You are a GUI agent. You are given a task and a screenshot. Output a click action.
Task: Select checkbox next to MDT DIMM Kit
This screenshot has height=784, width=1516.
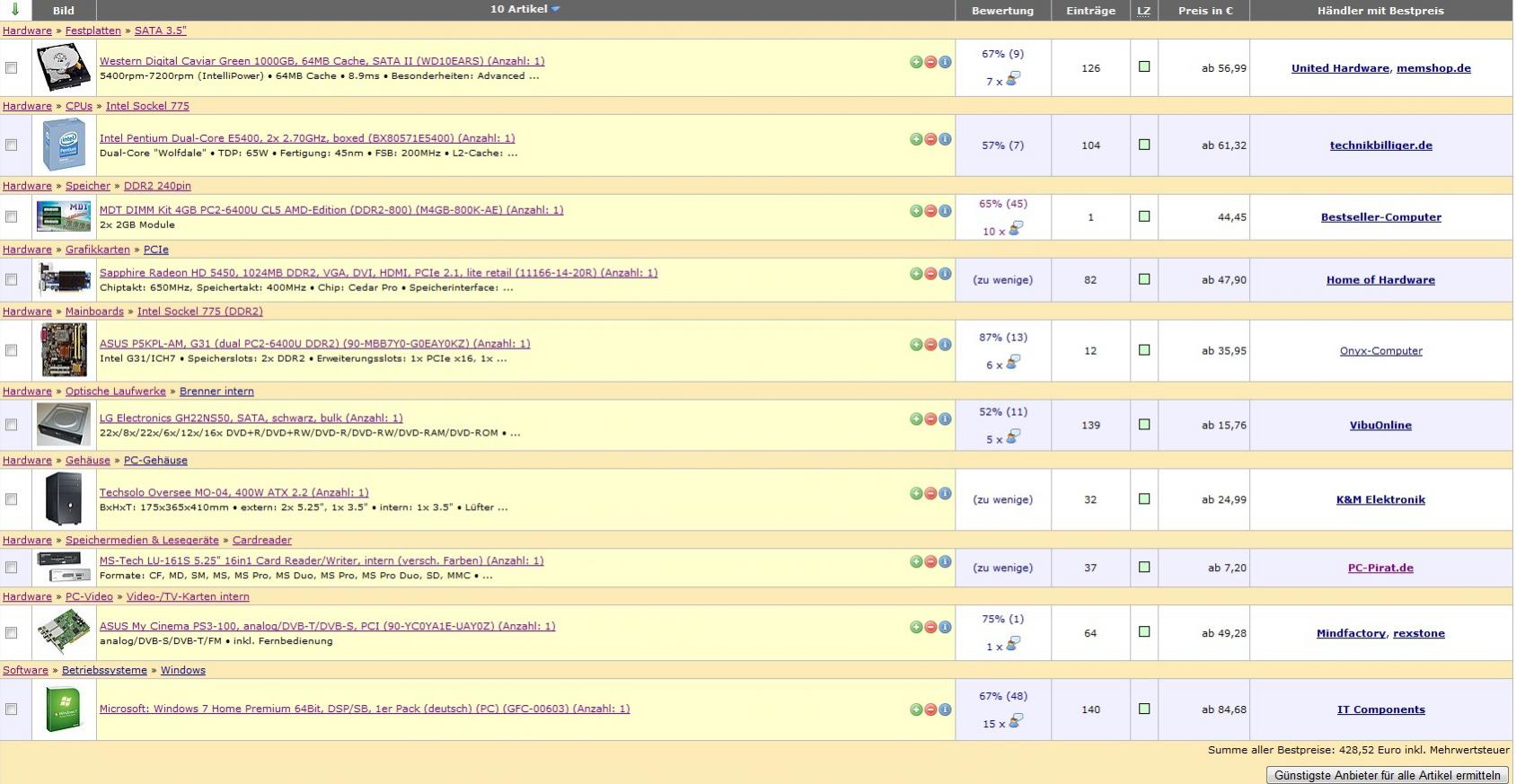(x=12, y=217)
